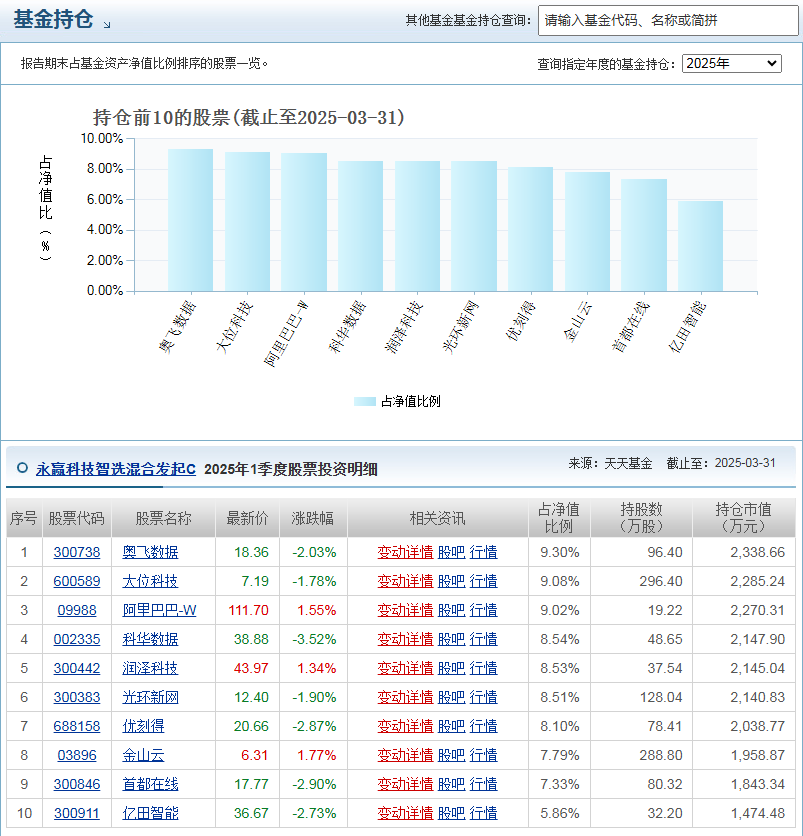
Task: Open stock code 300846 link
Action: 77,784
